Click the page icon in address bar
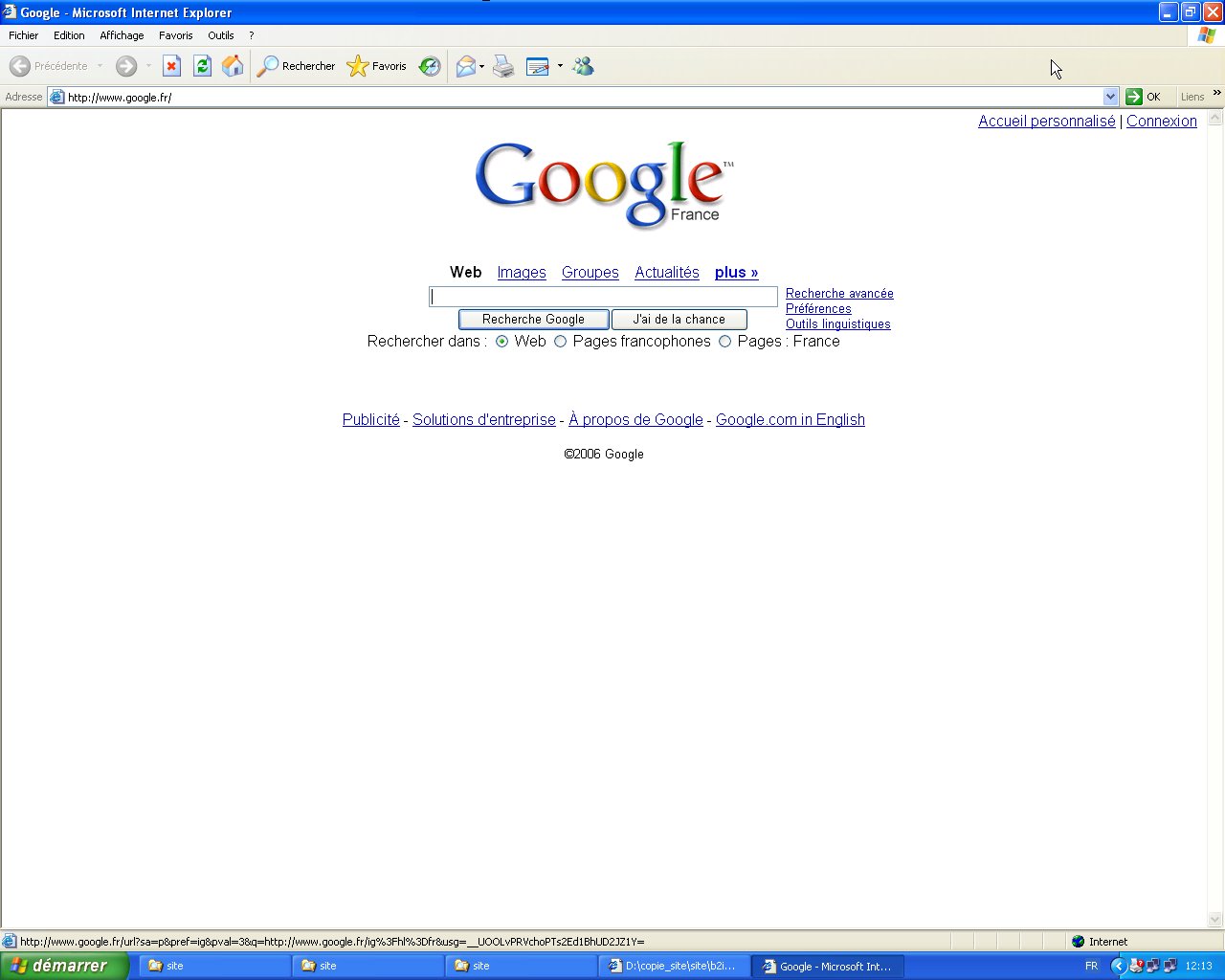 [x=56, y=97]
